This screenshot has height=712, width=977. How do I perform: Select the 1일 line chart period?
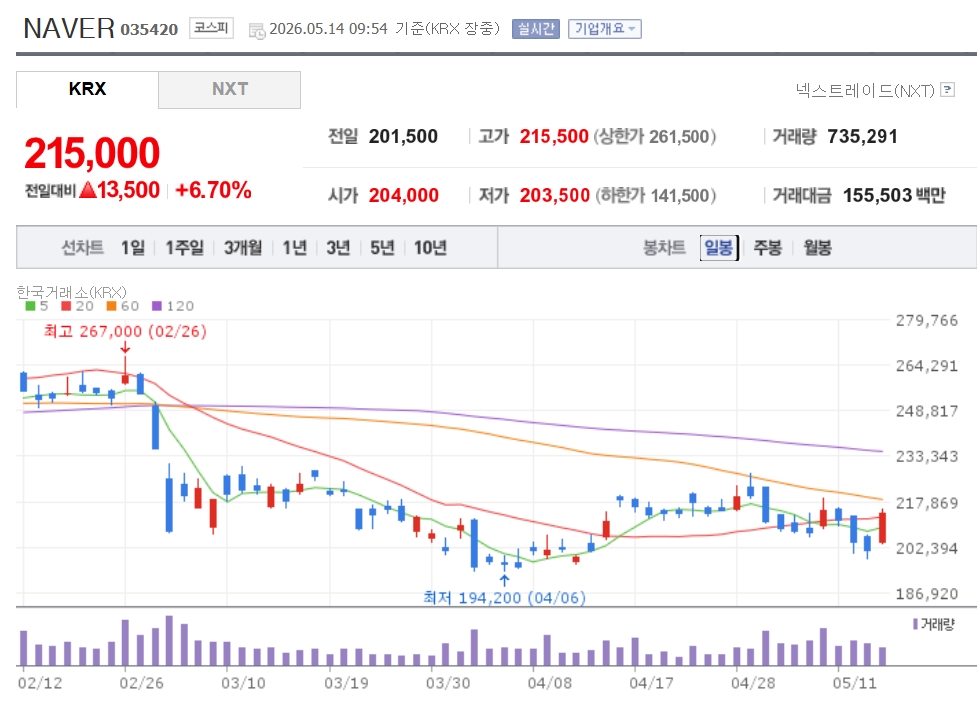[133, 248]
